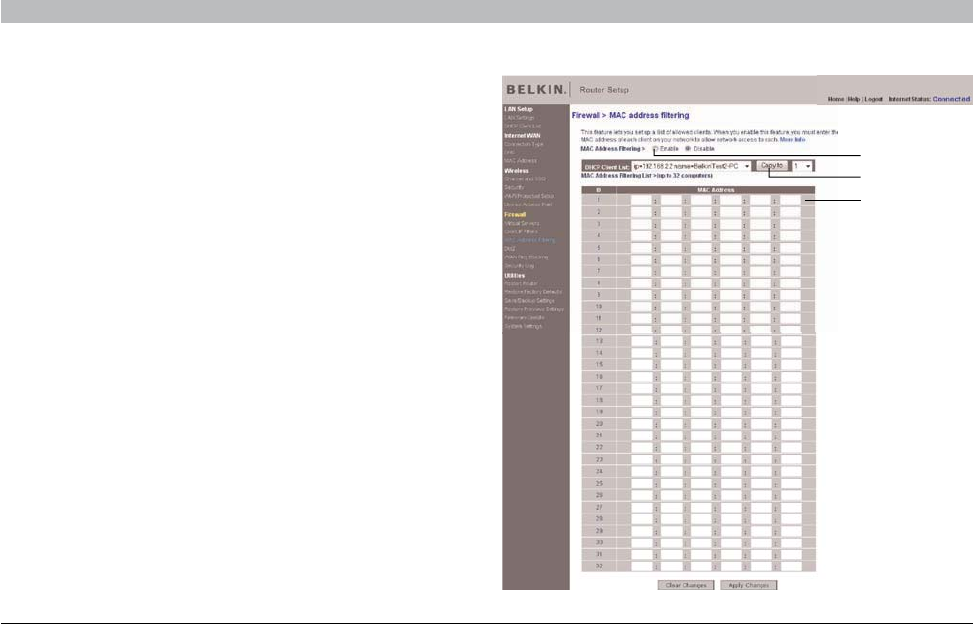This screenshot has width=973, height=624.
Task: Click the Copy to button
Action: click(x=772, y=166)
